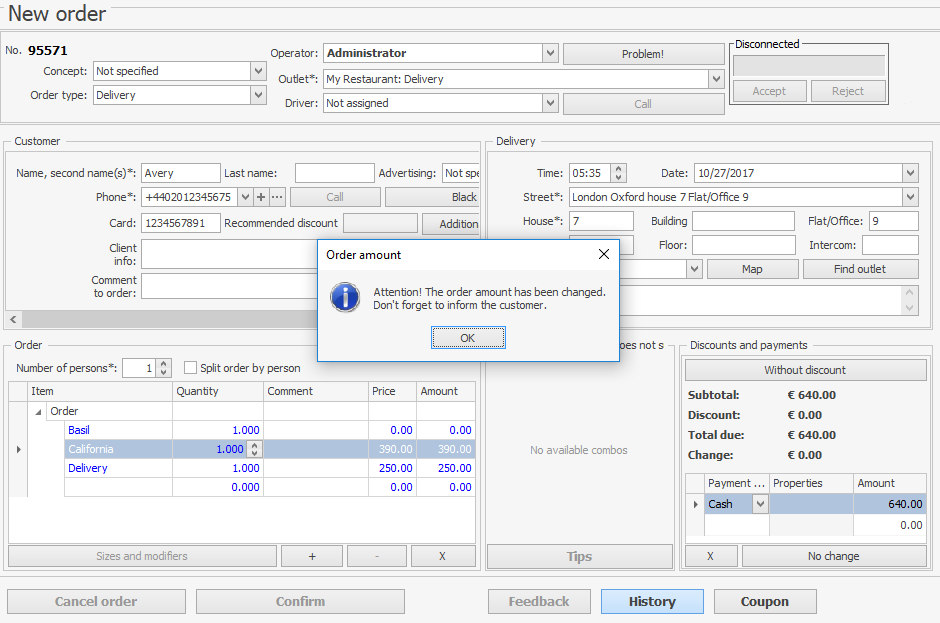Adjust the delivery Time spinner
Viewport: 940px width, 623px height.
pyautogui.click(x=618, y=173)
